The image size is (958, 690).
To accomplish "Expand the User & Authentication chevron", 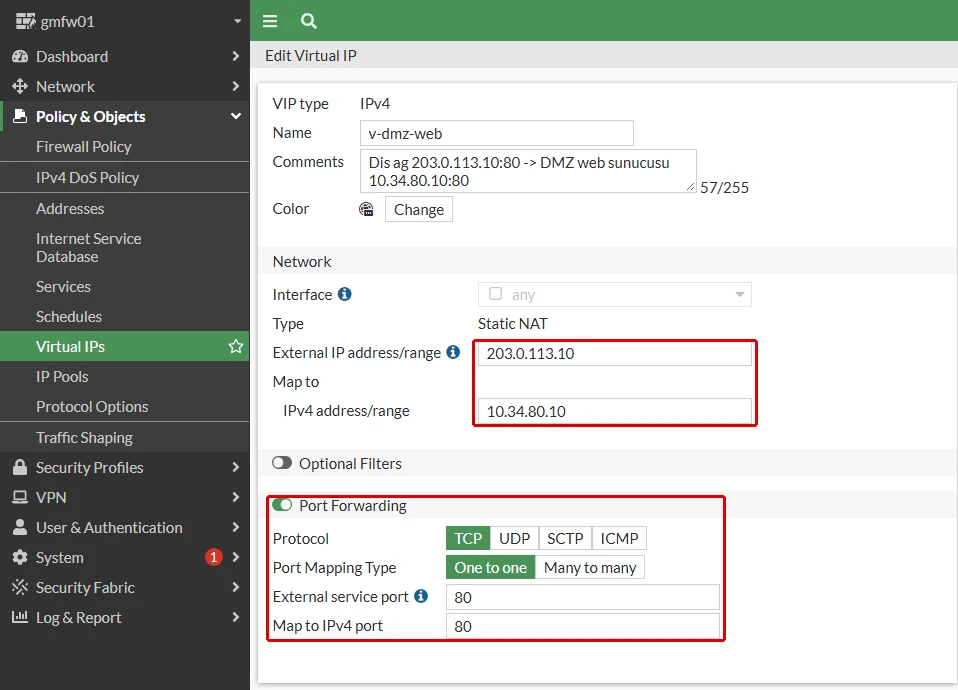I will pyautogui.click(x=236, y=527).
